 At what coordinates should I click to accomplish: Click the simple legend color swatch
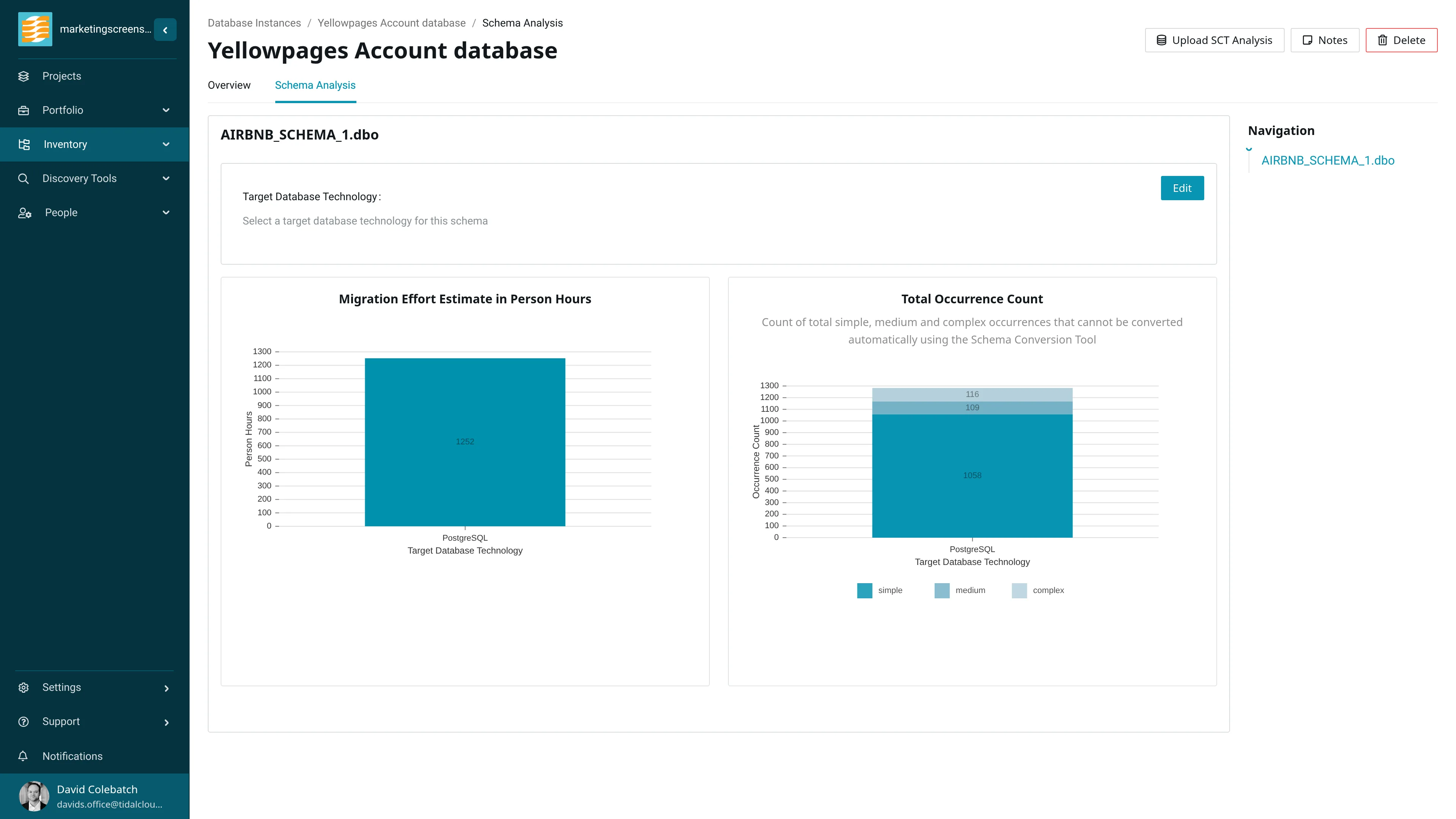point(864,591)
